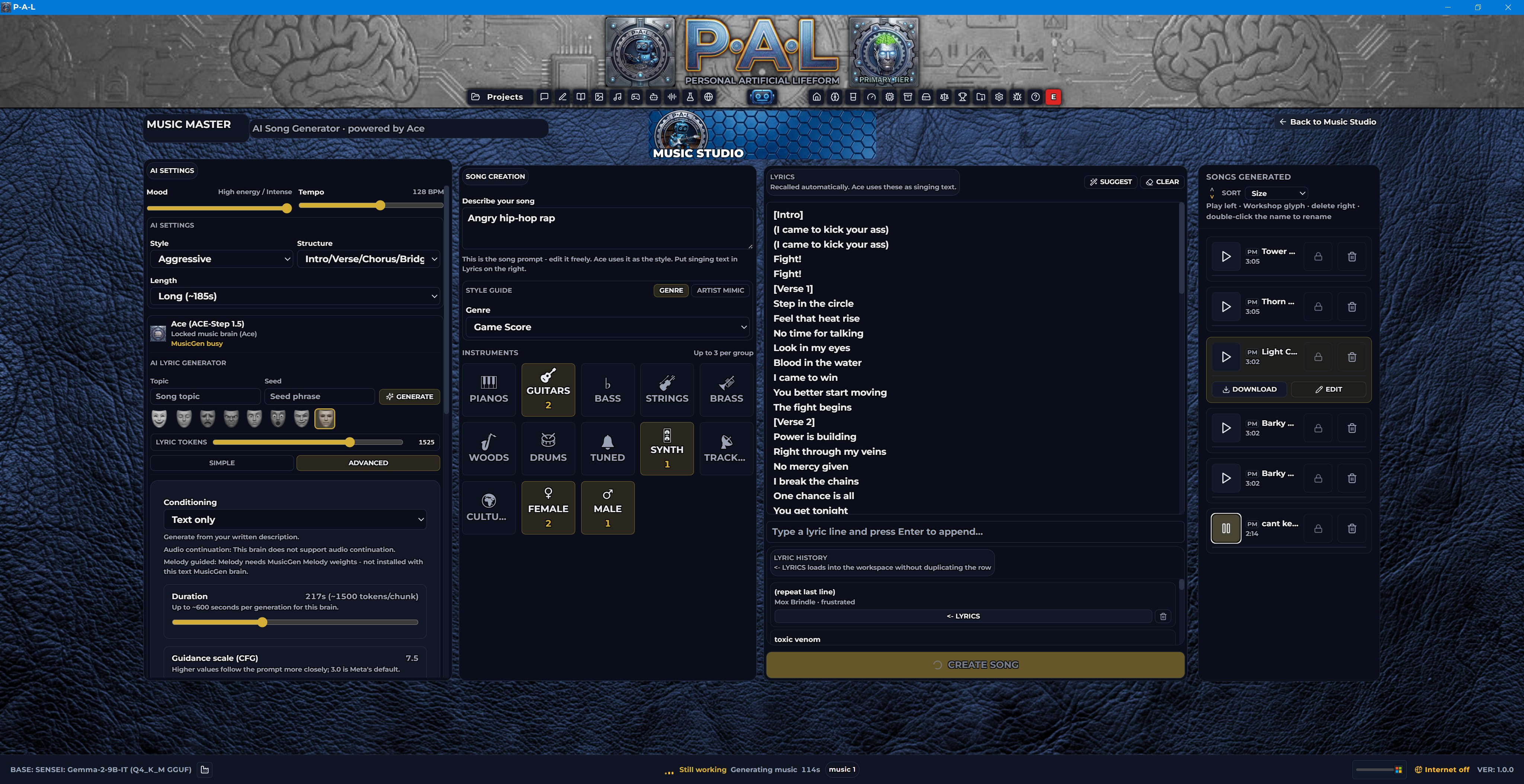Open the Conditioning dropdown showing Text only
The height and width of the screenshot is (784, 1524).
[295, 520]
